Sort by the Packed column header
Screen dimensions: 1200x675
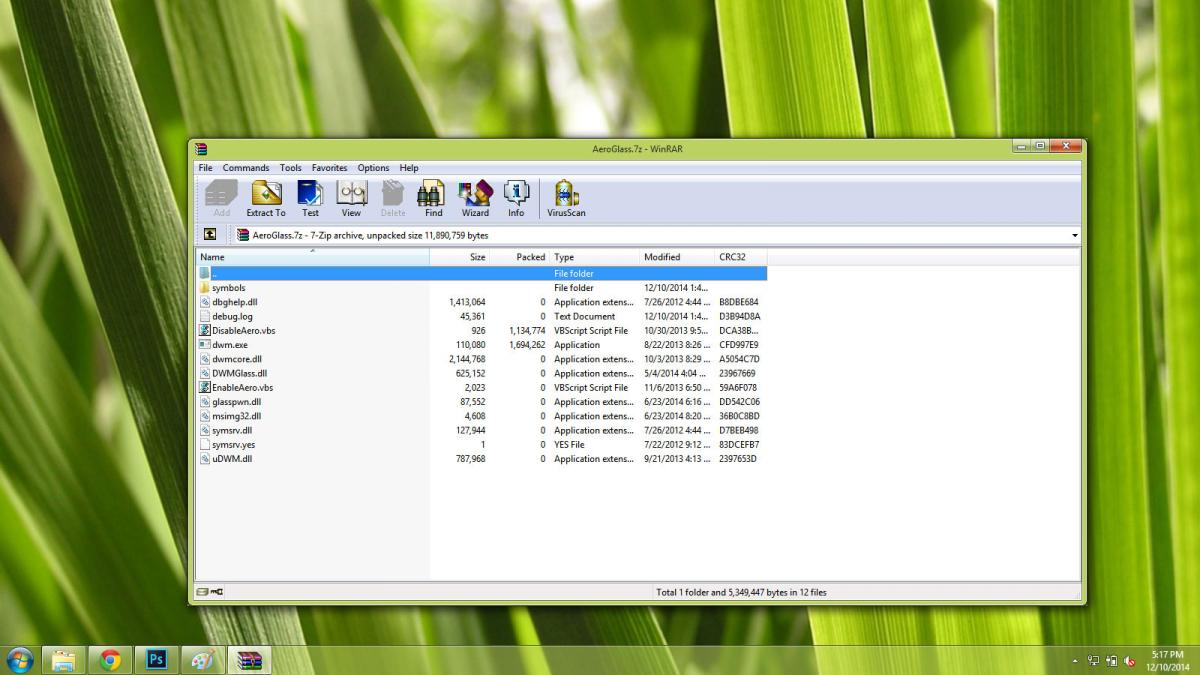pos(519,257)
